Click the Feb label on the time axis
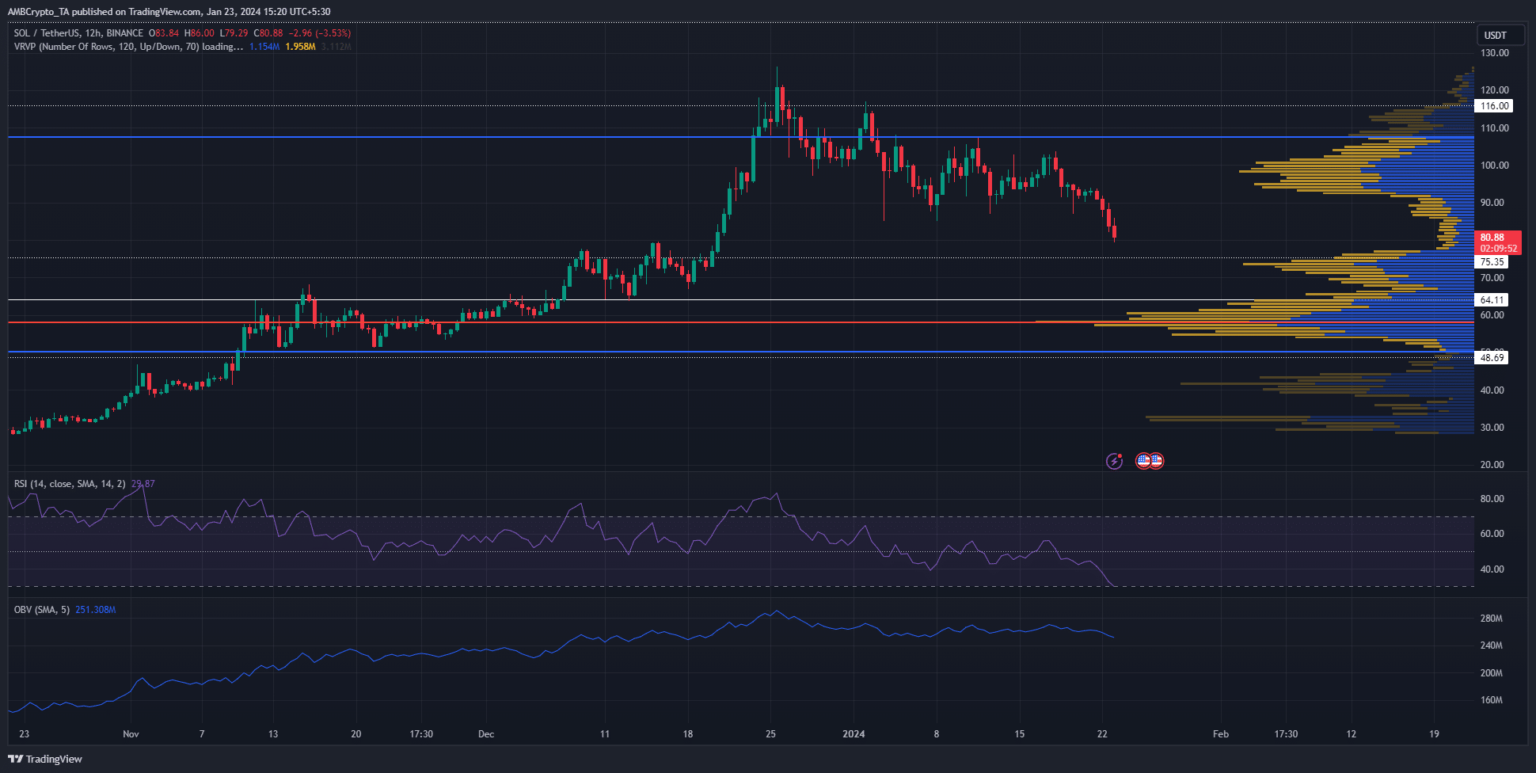This screenshot has width=1536, height=773. click(x=1218, y=733)
